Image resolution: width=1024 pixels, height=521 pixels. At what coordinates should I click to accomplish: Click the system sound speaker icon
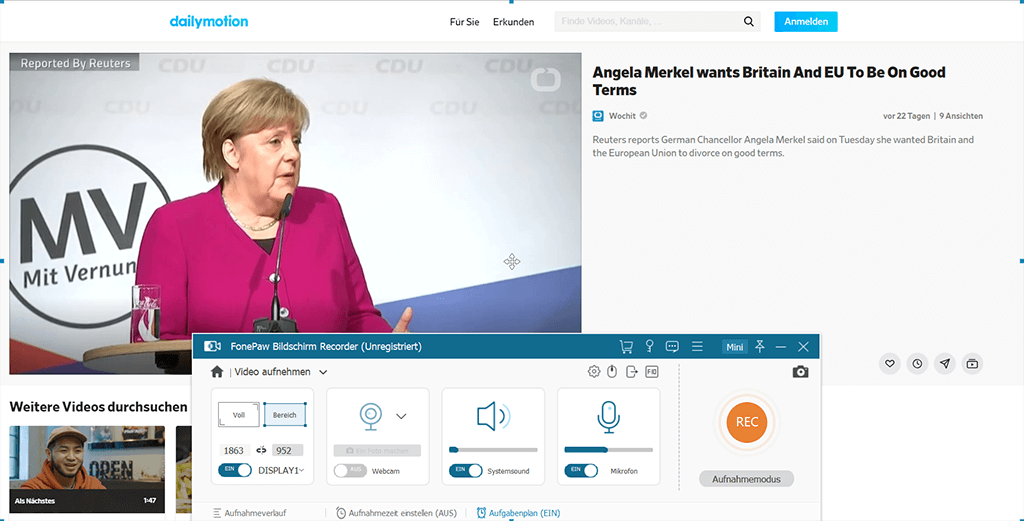[493, 417]
